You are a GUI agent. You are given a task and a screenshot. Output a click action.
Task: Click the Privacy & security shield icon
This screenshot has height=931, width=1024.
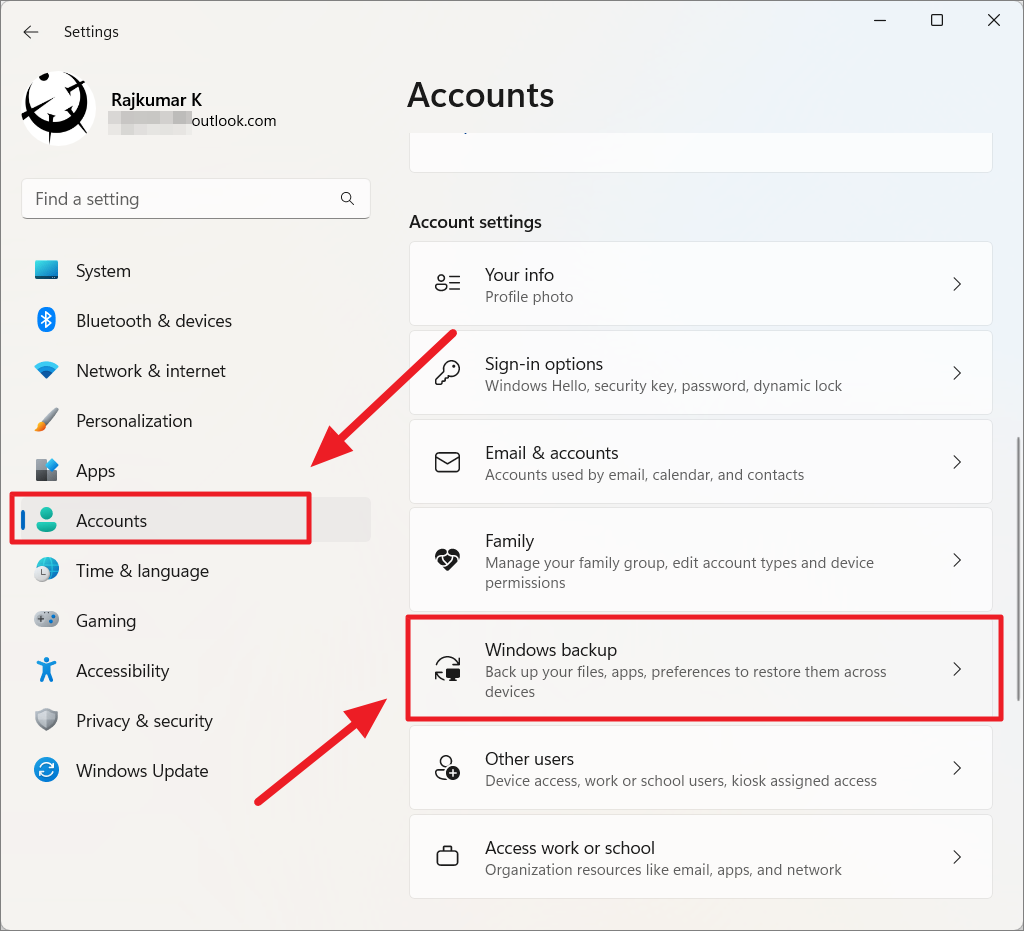[46, 720]
